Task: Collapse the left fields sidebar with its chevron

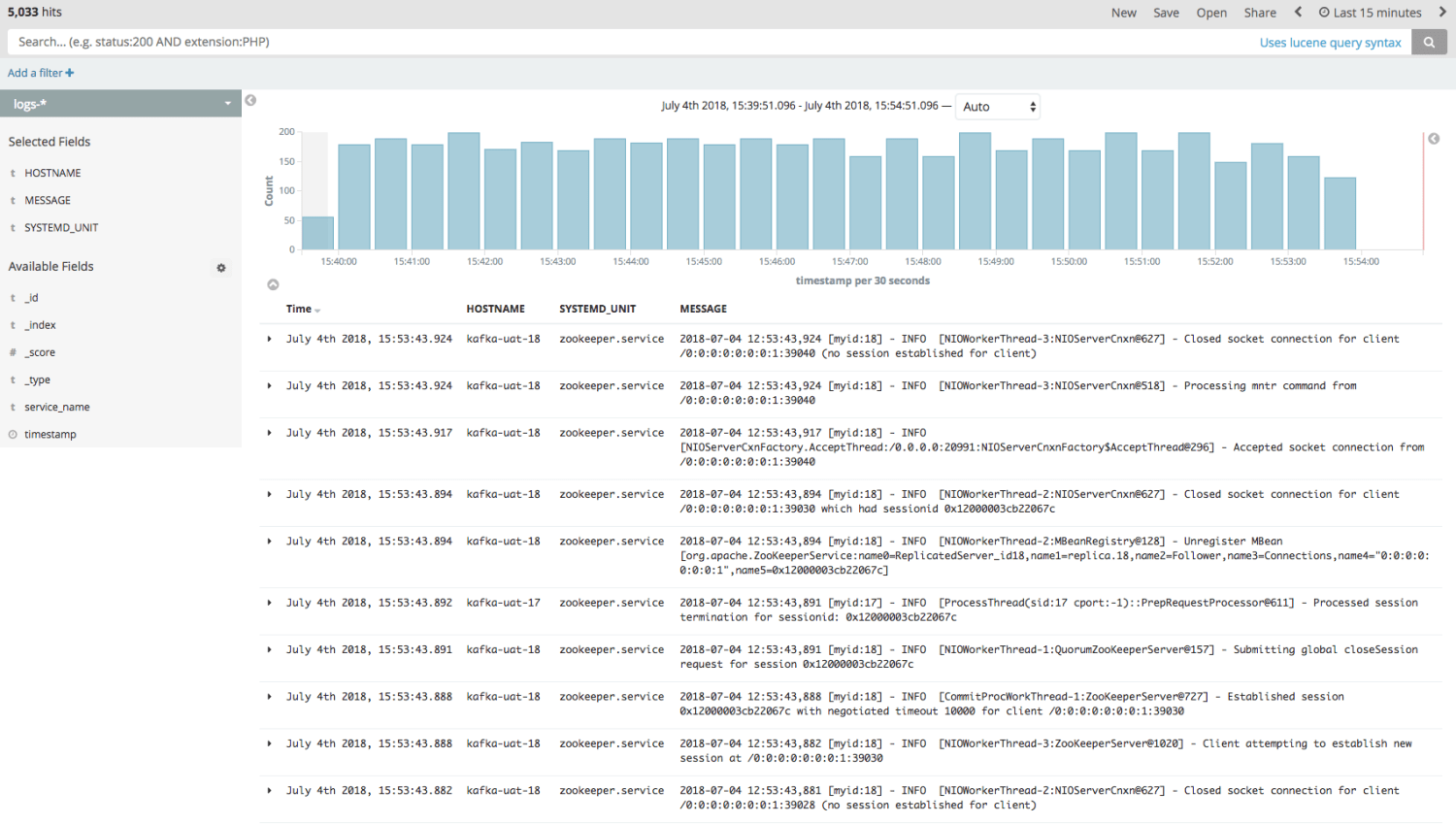Action: tap(250, 100)
